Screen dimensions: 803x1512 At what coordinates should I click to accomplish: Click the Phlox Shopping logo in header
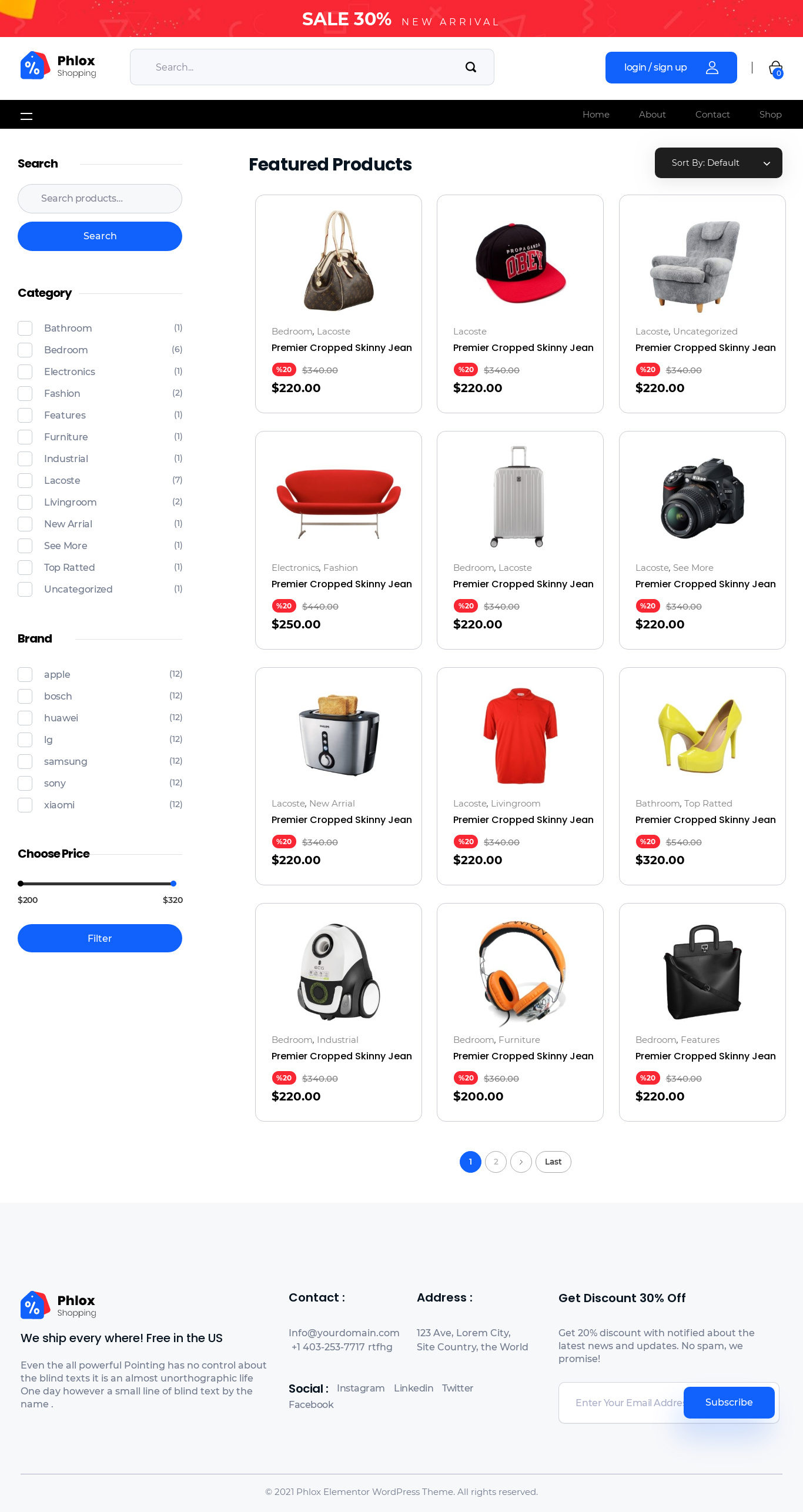click(58, 65)
